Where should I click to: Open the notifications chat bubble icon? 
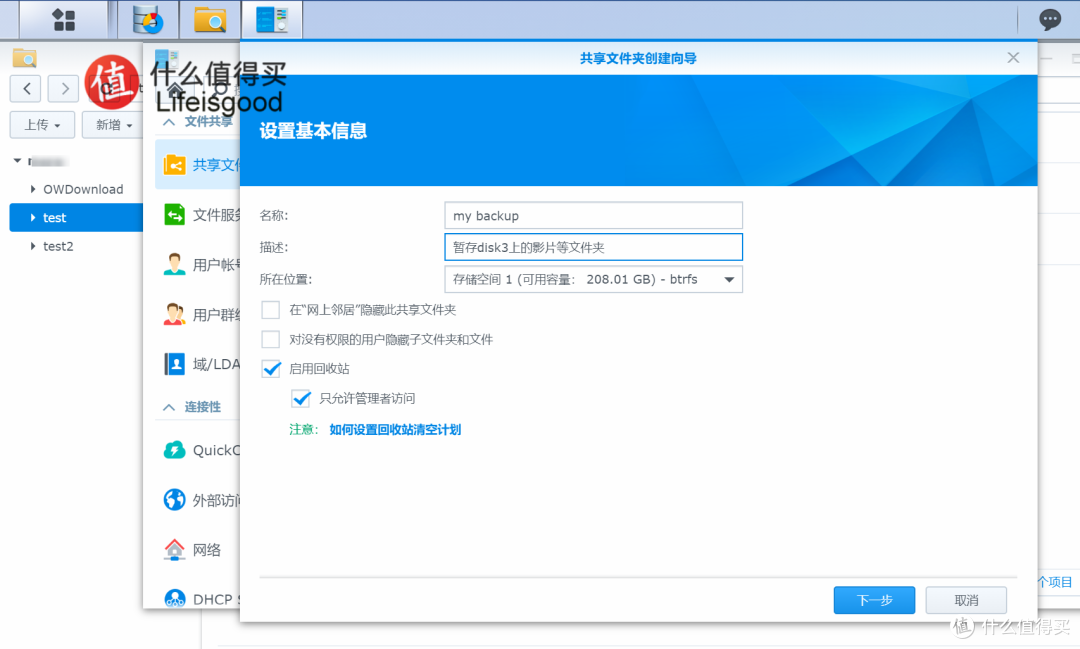[x=1050, y=20]
